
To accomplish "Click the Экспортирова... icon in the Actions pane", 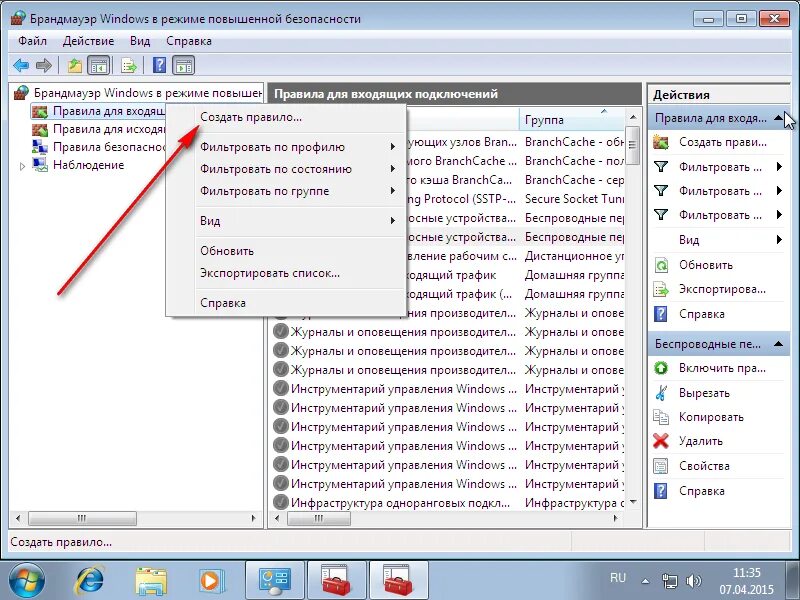I will point(661,289).
